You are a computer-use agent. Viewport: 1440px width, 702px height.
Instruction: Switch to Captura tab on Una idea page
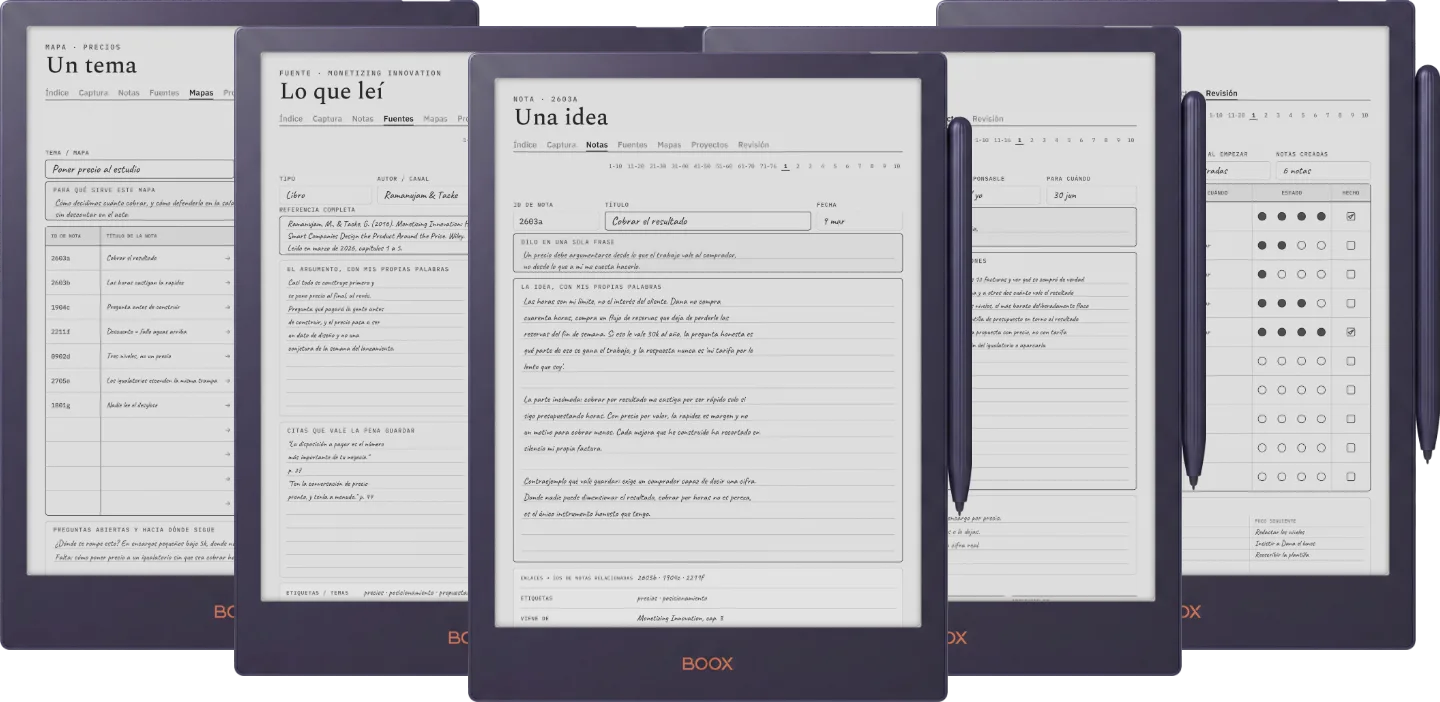tap(561, 145)
